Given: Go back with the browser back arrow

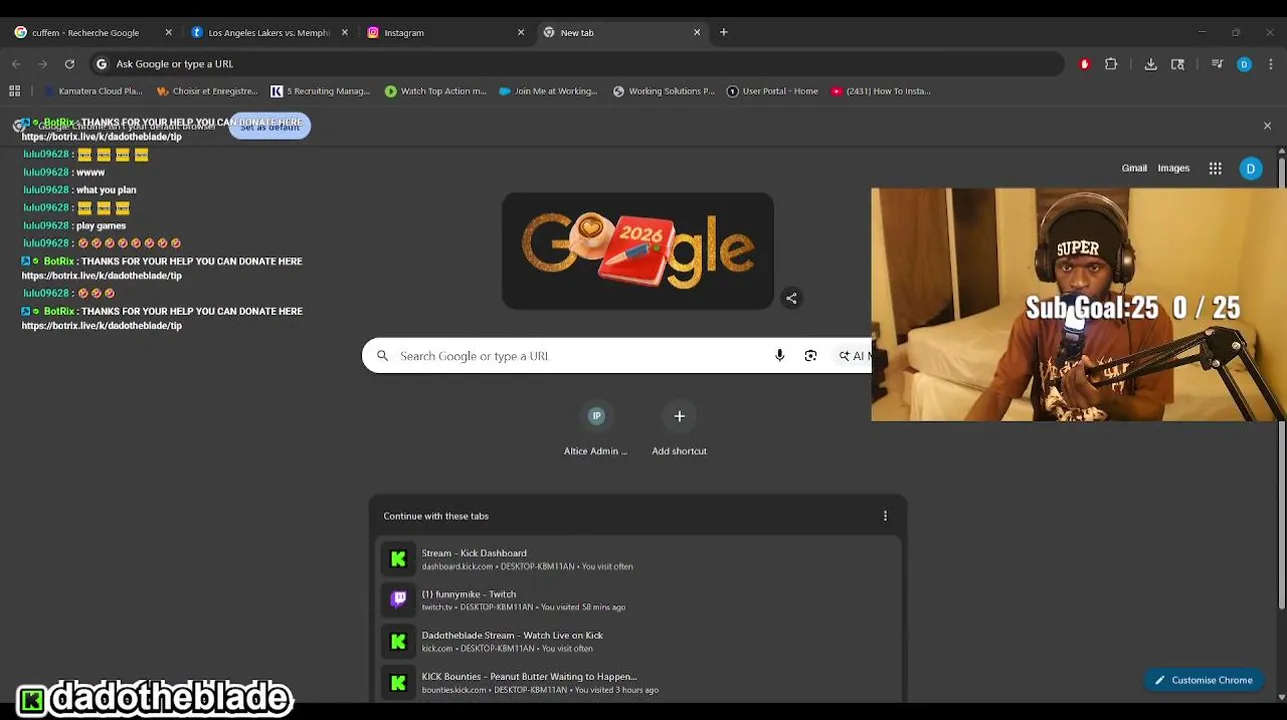Looking at the screenshot, I should click(16, 64).
